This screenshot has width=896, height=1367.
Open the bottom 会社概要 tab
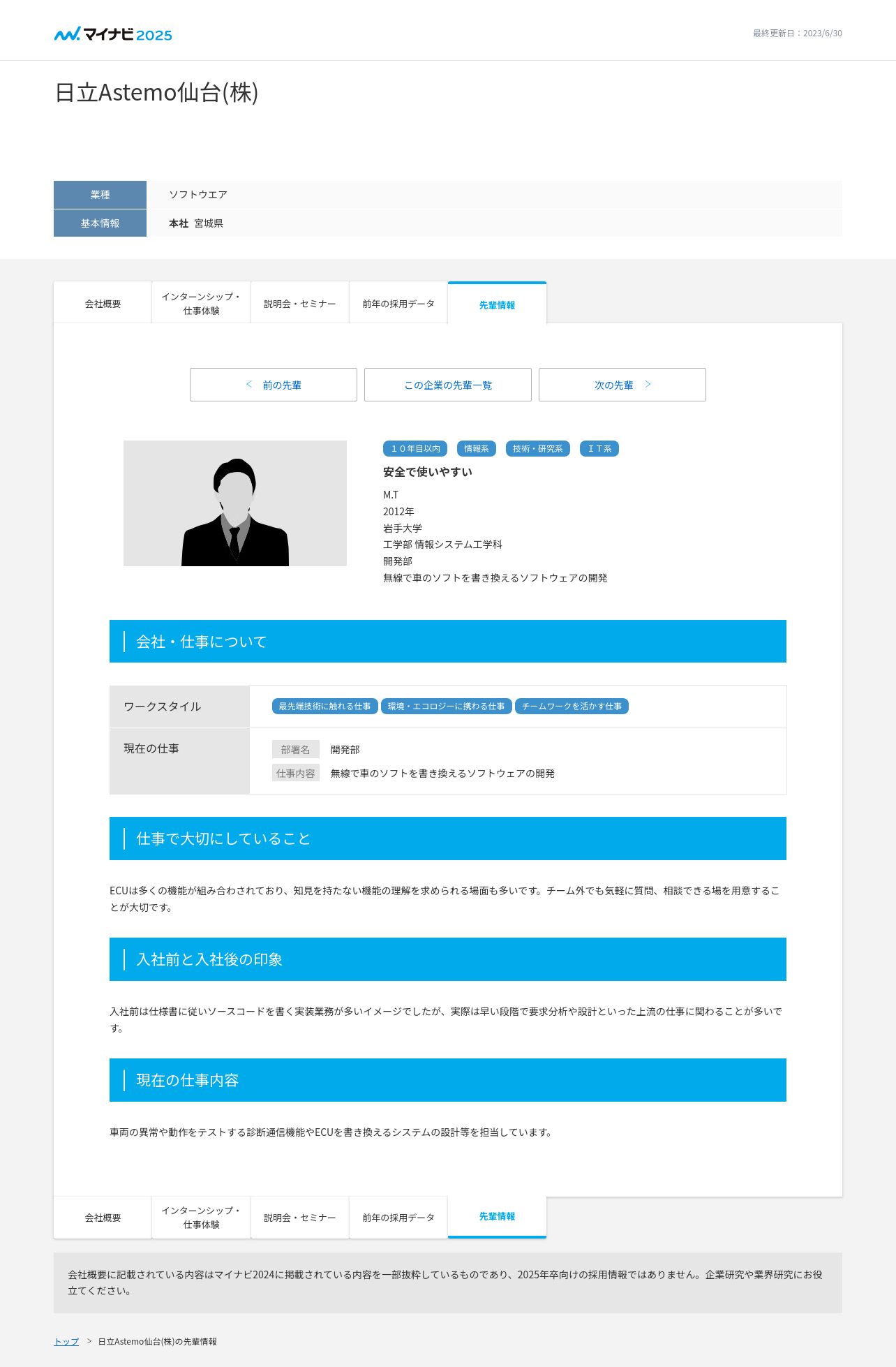click(x=103, y=1218)
